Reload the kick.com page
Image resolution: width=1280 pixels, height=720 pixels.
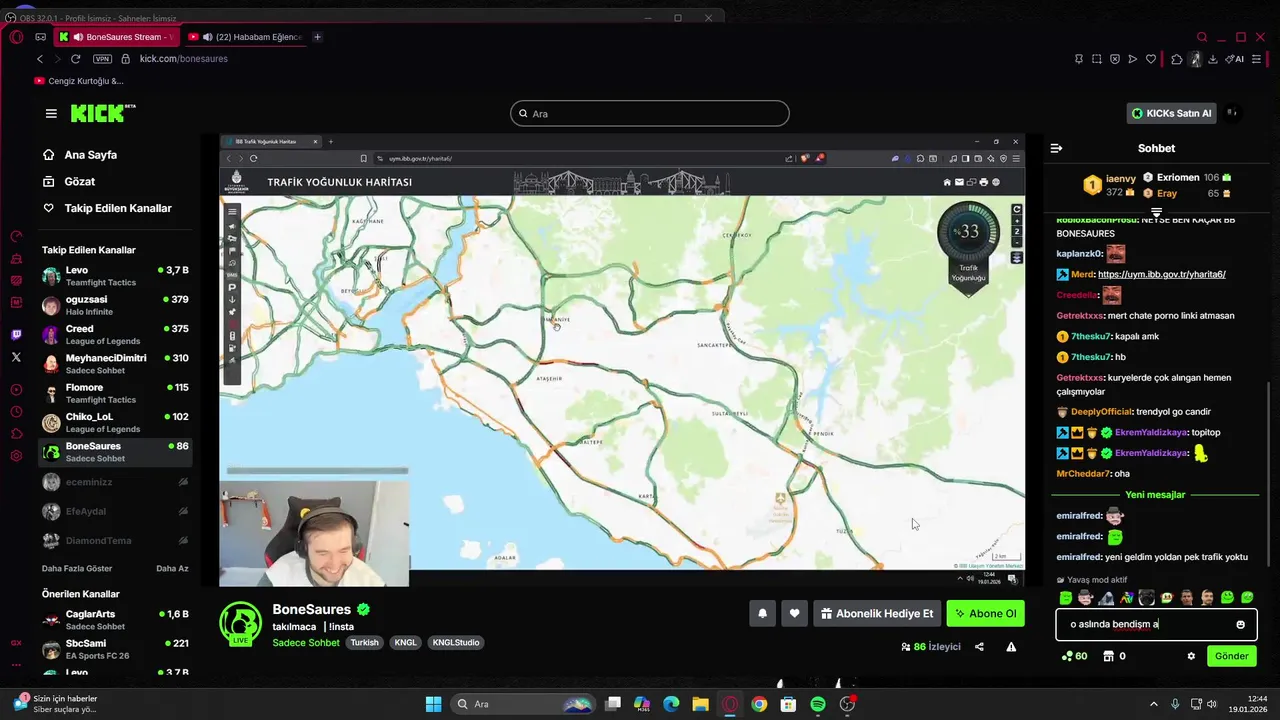tap(75, 59)
